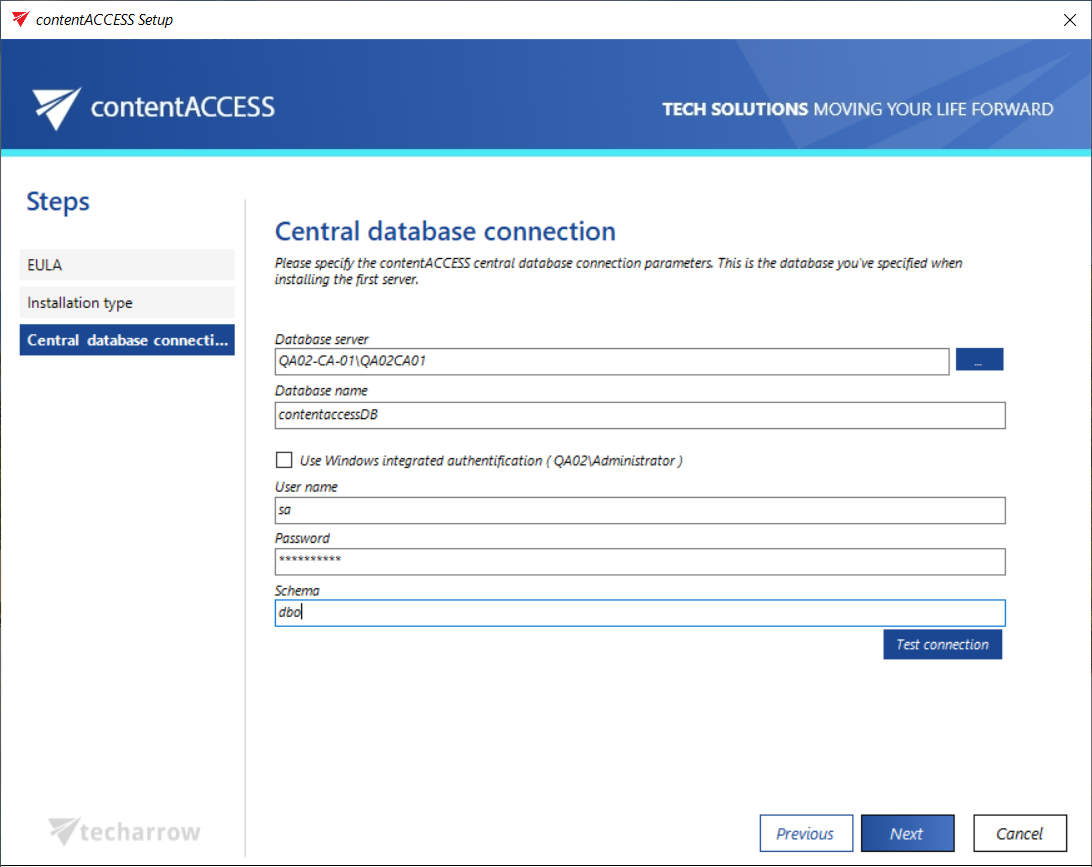Image resolution: width=1092 pixels, height=867 pixels.
Task: Select the Central database connection step
Action: [127, 340]
